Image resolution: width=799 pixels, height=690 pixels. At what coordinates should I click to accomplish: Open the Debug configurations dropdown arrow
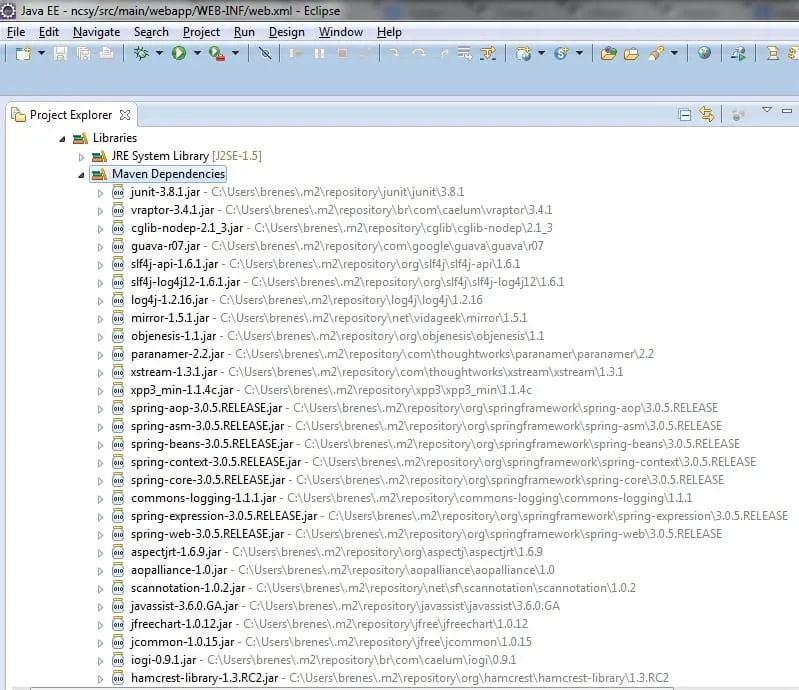point(159,53)
